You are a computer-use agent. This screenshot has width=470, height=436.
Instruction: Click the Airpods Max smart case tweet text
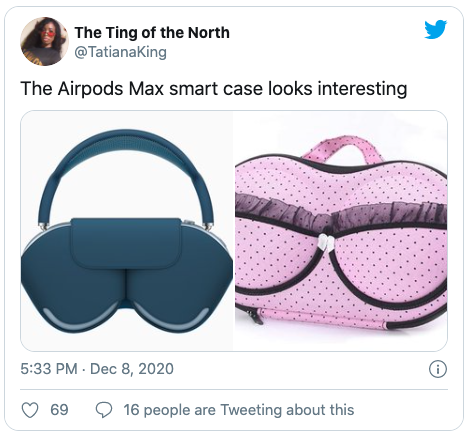tap(214, 89)
